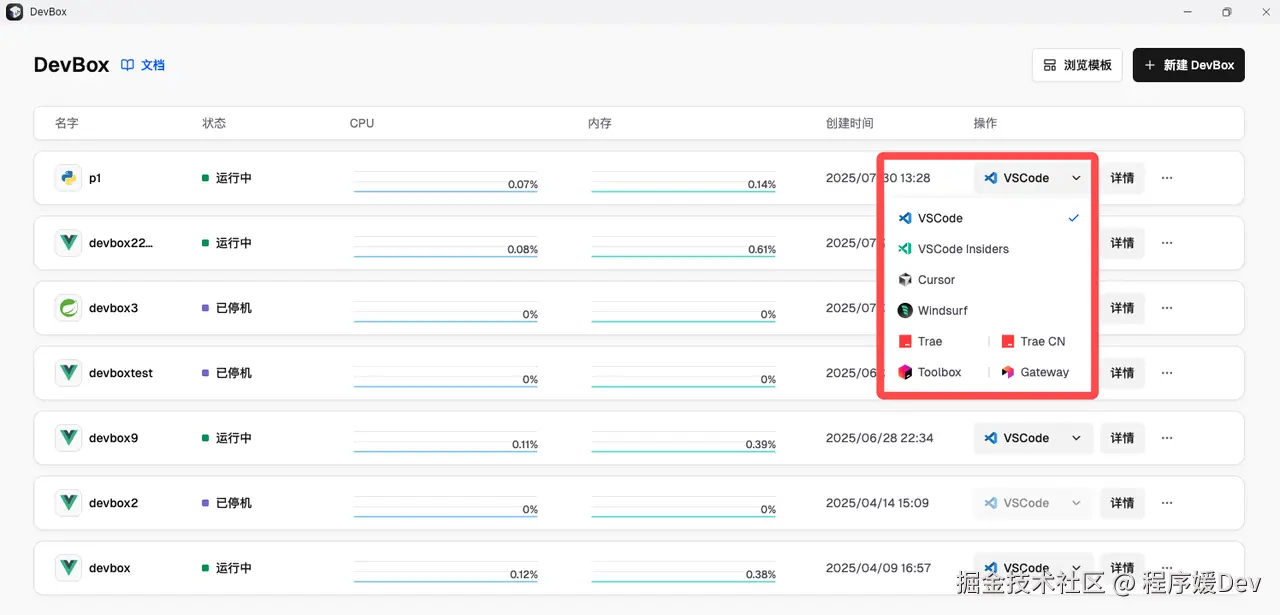Click the name p1 in the list
1280x615 pixels.
coord(95,178)
